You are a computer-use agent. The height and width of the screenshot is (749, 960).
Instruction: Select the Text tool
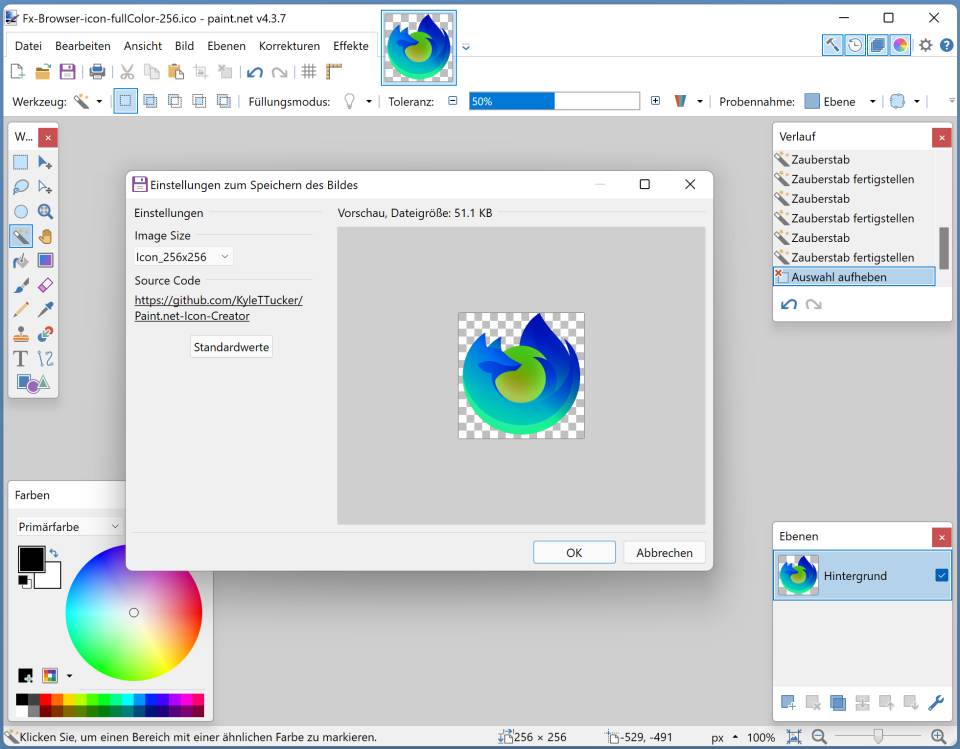tap(22, 358)
